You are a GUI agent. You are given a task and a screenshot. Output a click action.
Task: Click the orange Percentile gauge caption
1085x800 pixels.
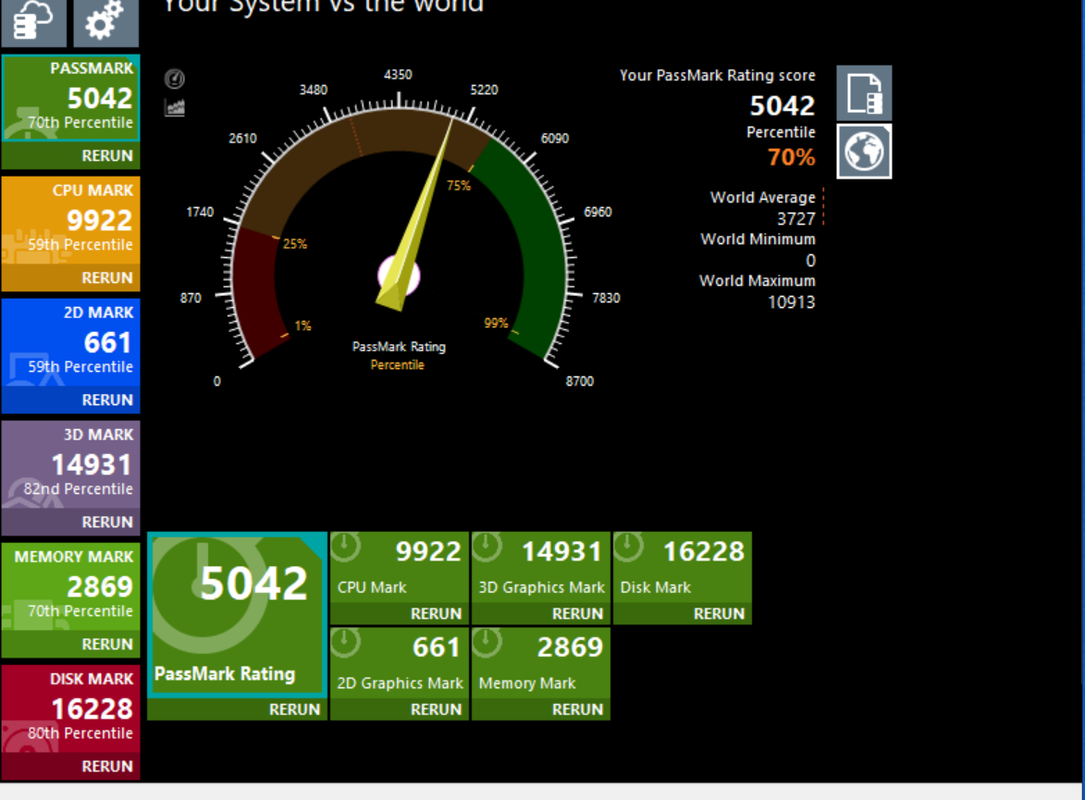pyautogui.click(x=397, y=365)
